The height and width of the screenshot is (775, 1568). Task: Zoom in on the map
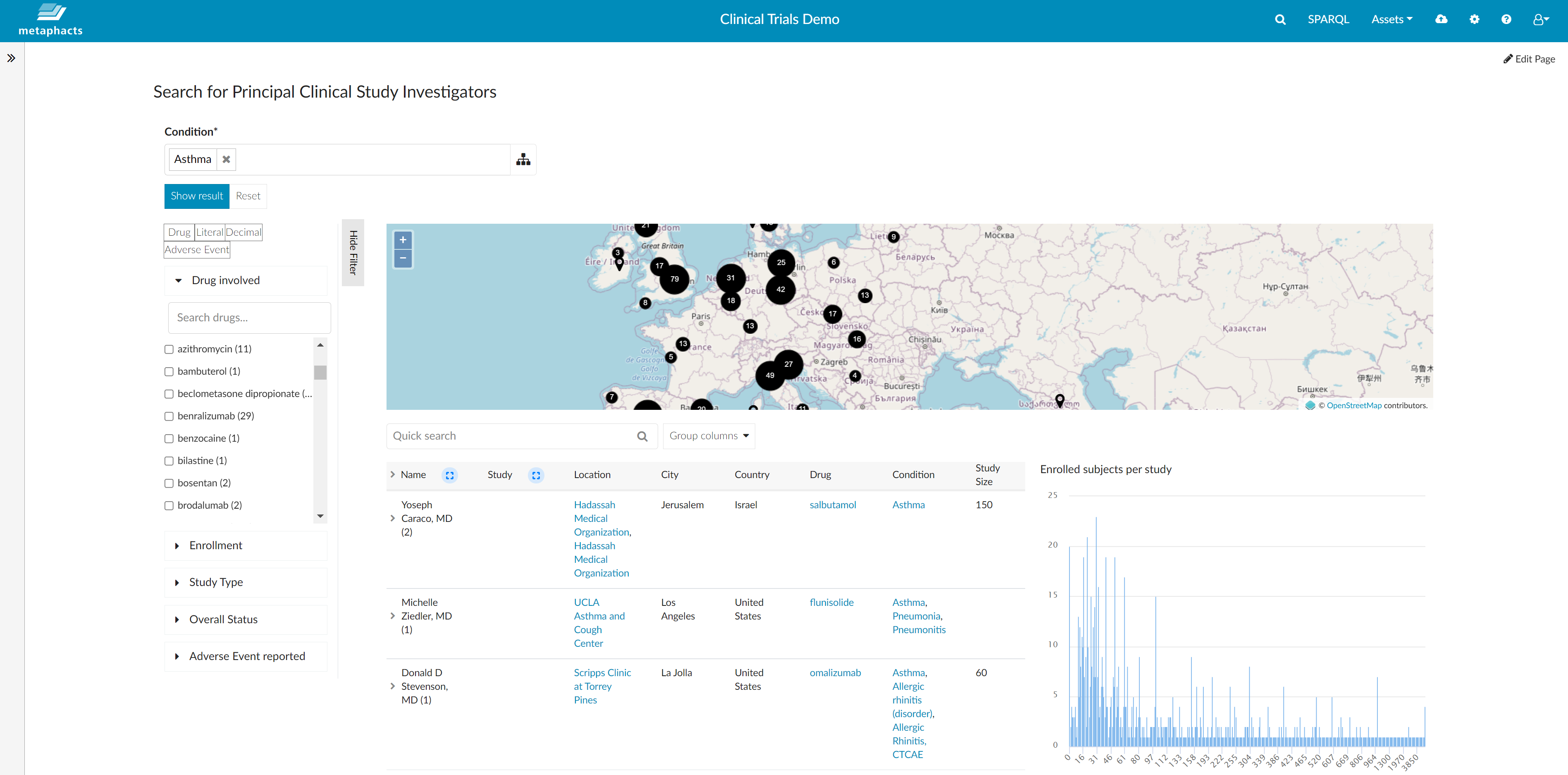click(x=403, y=240)
